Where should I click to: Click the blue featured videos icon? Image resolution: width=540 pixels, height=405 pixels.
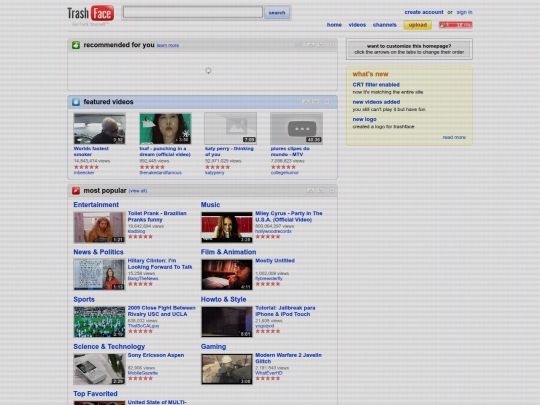[76, 102]
